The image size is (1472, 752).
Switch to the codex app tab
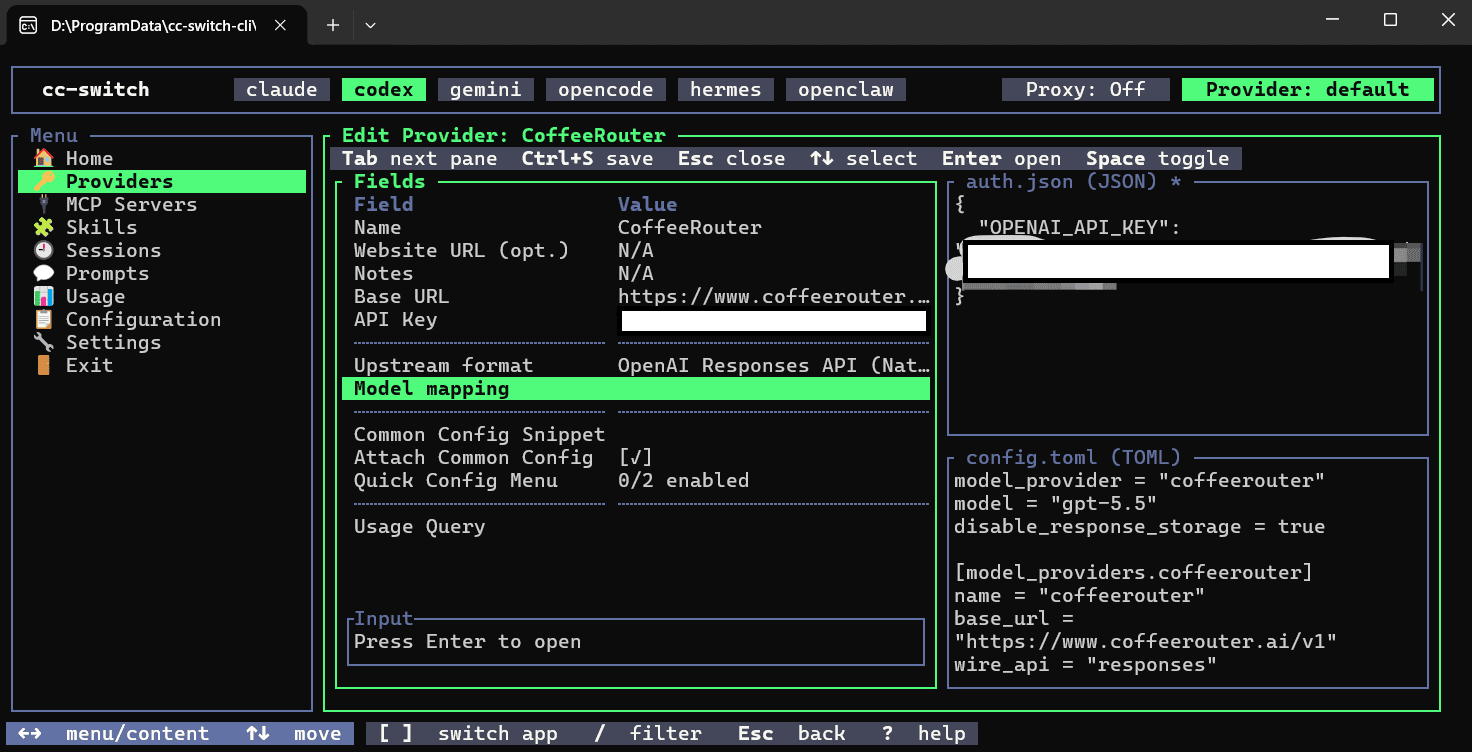tap(384, 89)
